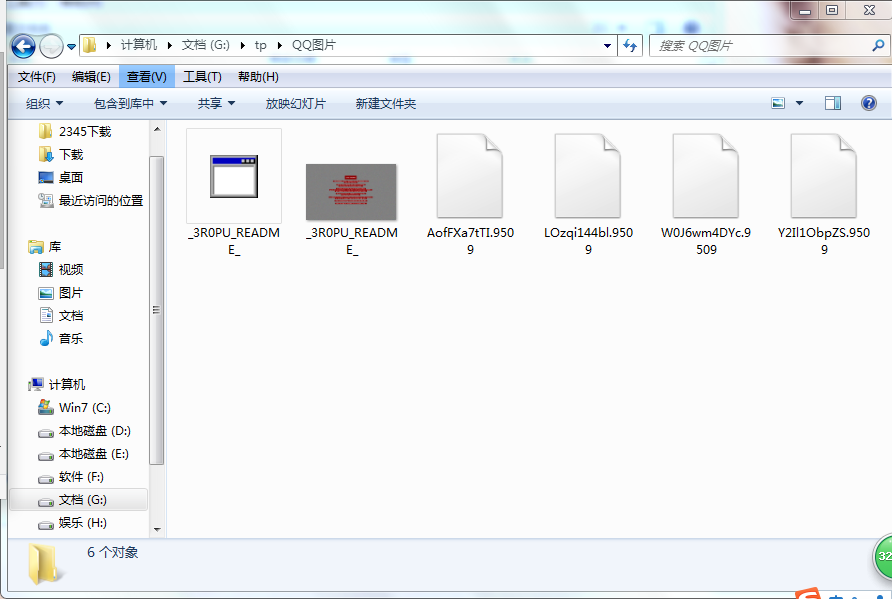
Task: Click the greyed Forward navigation arrow
Action: pyautogui.click(x=51, y=47)
